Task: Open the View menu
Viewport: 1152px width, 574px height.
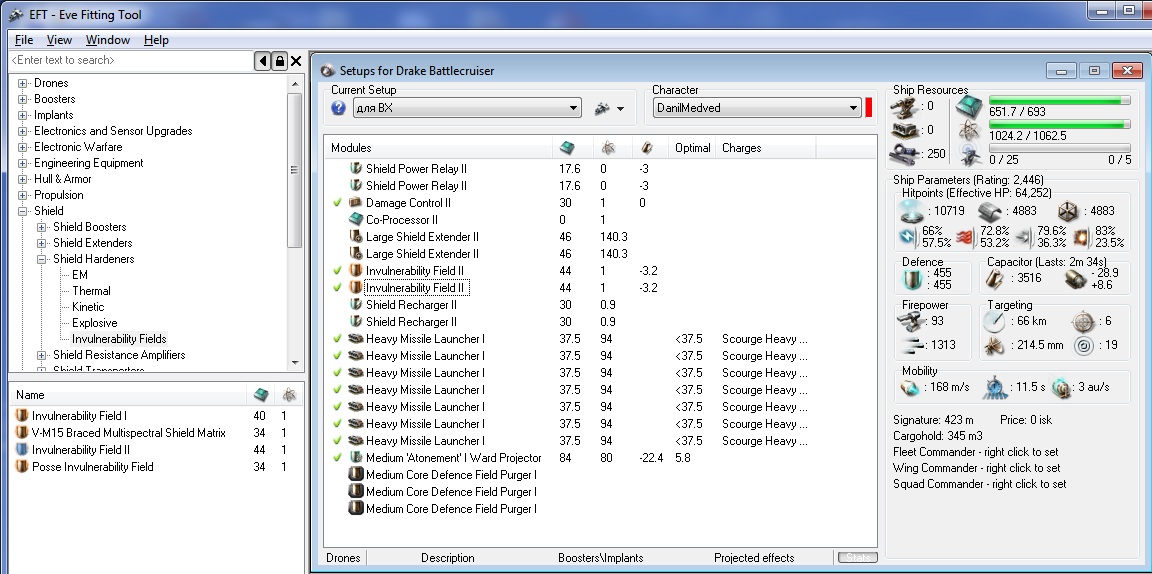Action: tap(59, 40)
